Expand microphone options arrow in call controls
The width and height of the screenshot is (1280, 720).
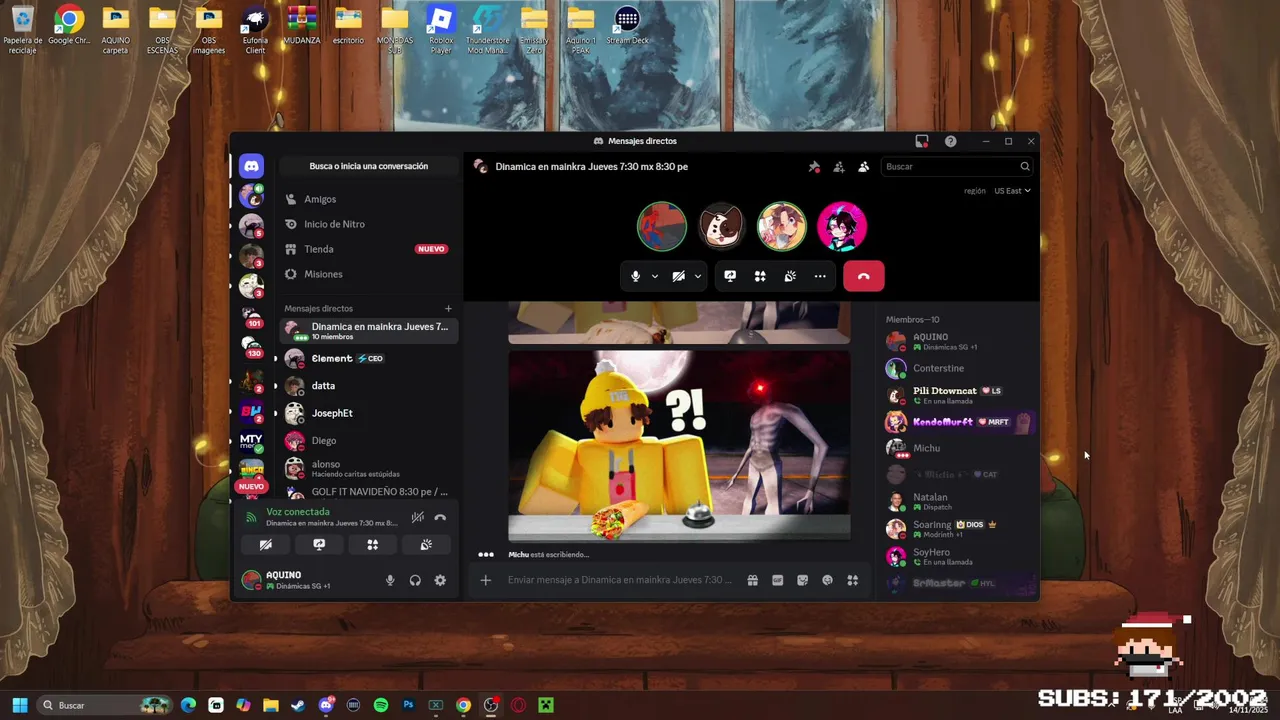pyautogui.click(x=655, y=276)
